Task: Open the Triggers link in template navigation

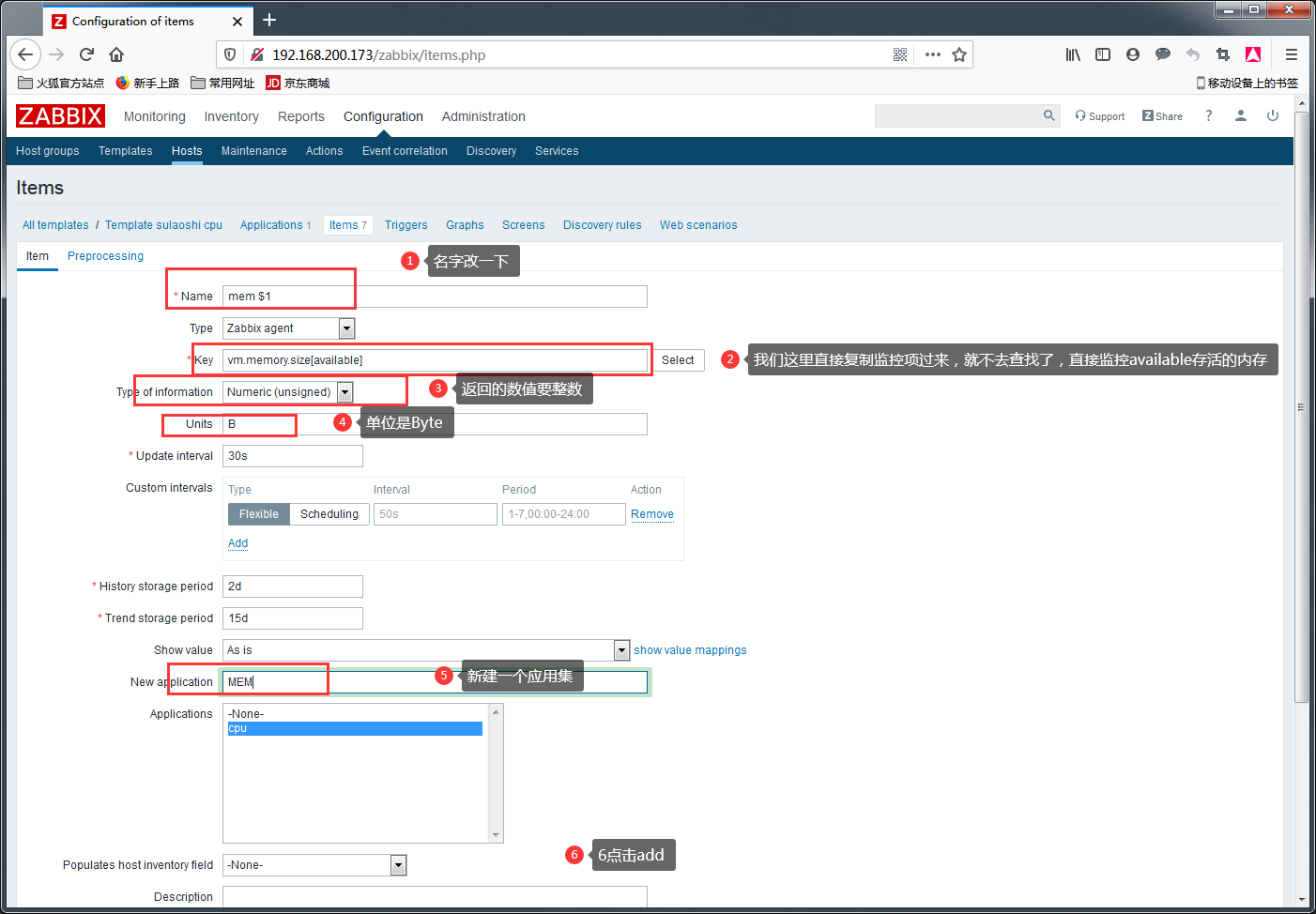Action: click(406, 225)
